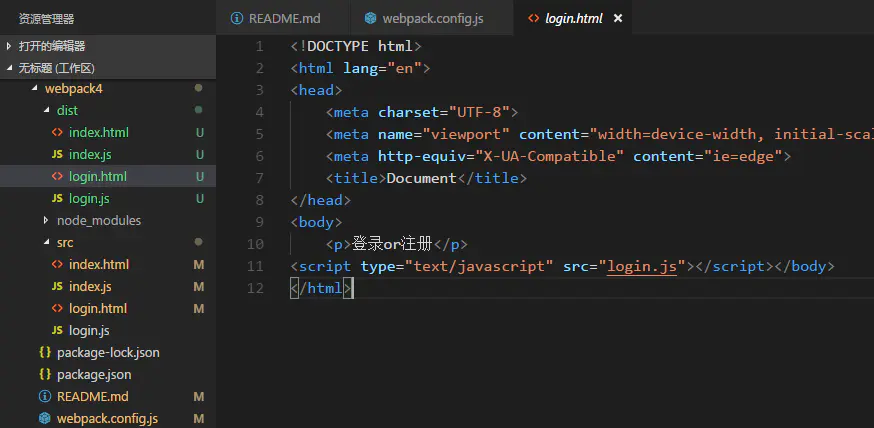Expand the 打开的编辑器 section
874x428 pixels.
(x=108, y=46)
